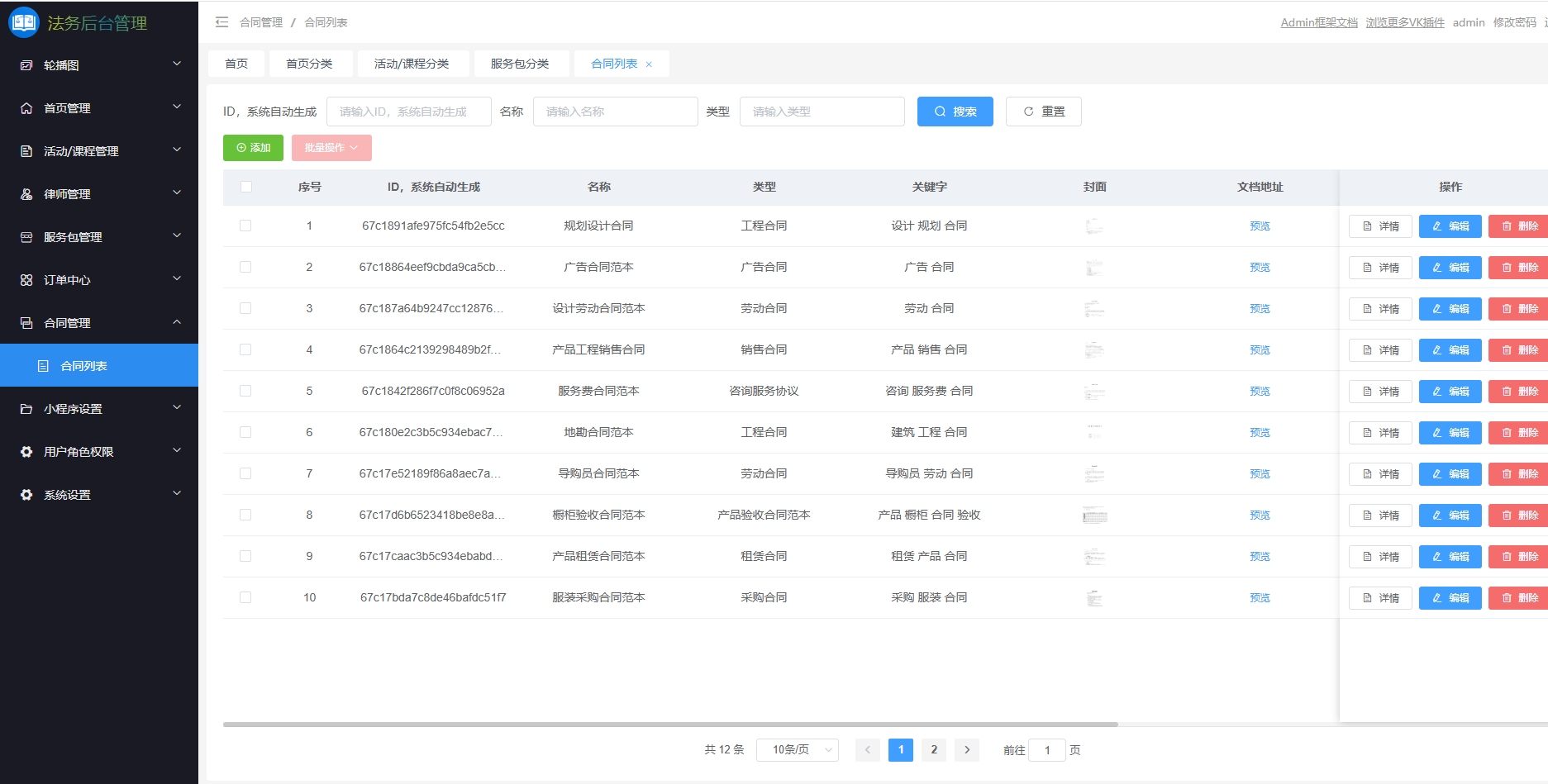The height and width of the screenshot is (784, 1548).
Task: Click the 首页管理 home icon
Action: pyautogui.click(x=26, y=108)
